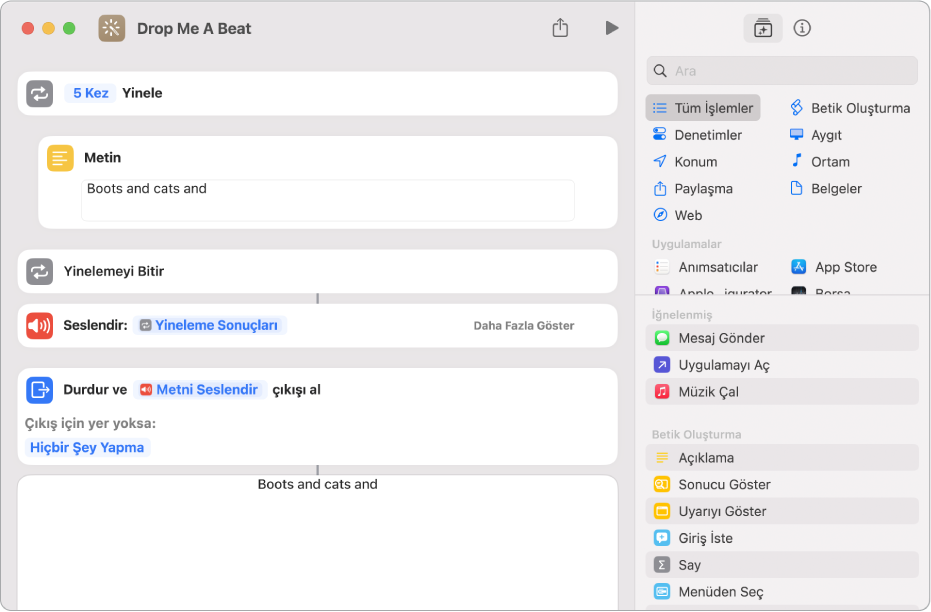Add the Uygulamayı Aç action
931x612 pixels.
pos(782,365)
